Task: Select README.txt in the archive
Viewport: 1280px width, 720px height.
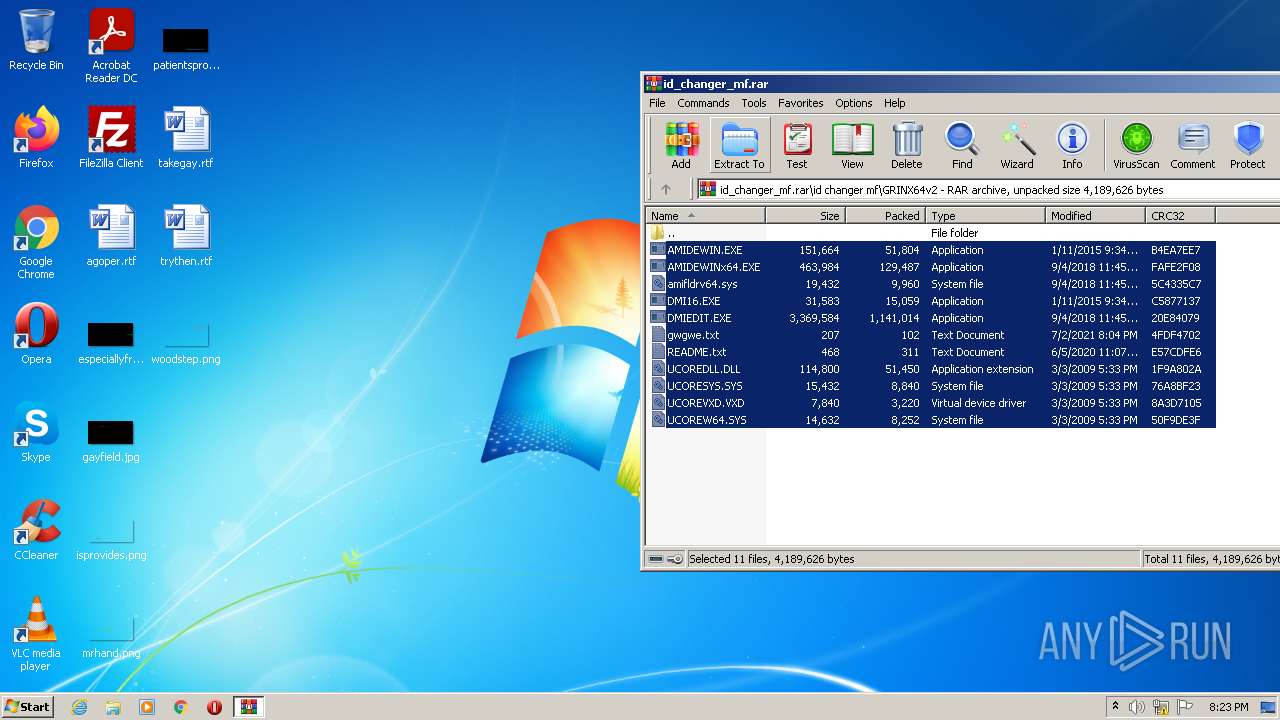Action: (930, 352)
